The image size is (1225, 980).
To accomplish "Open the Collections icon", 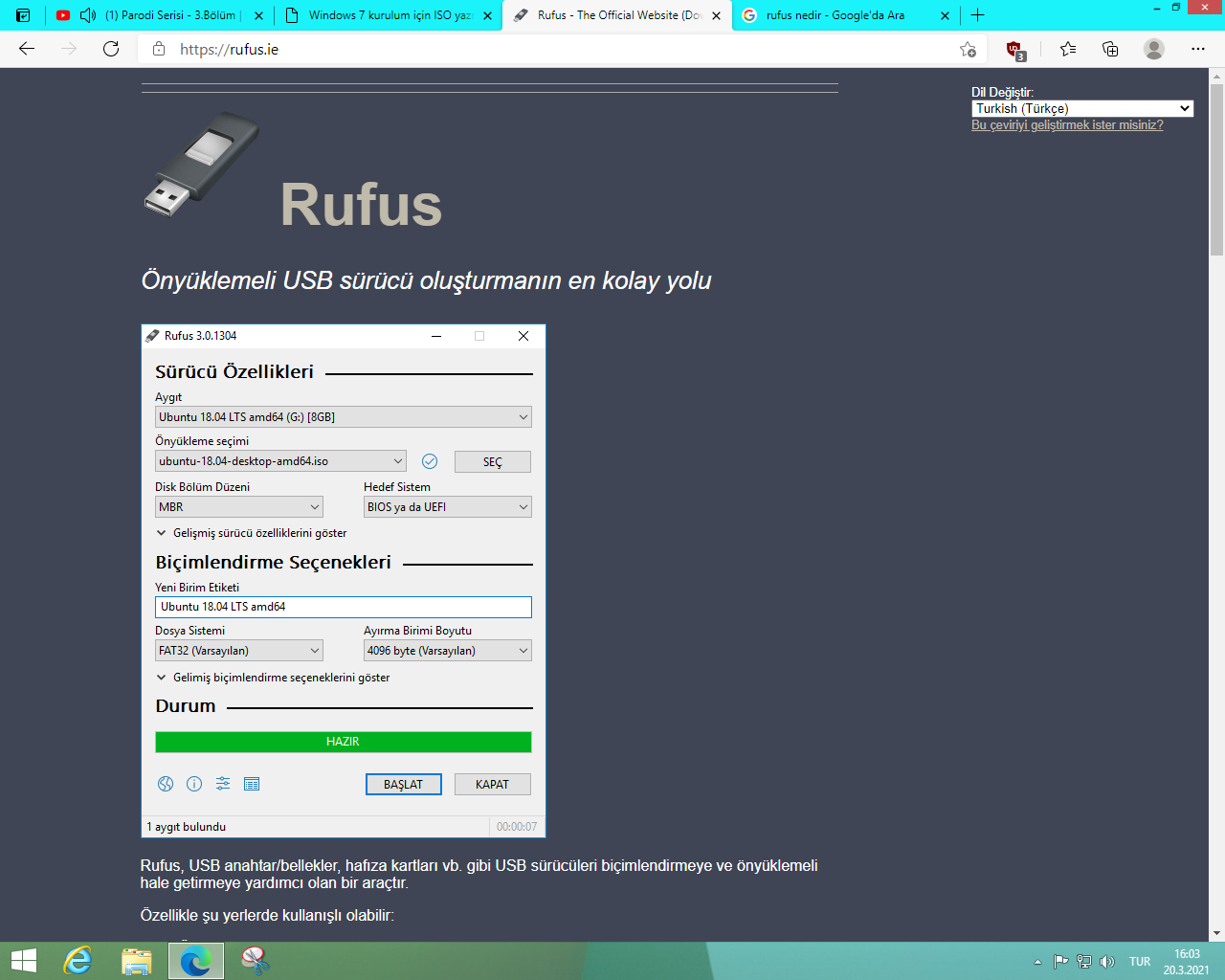I will click(x=1110, y=49).
